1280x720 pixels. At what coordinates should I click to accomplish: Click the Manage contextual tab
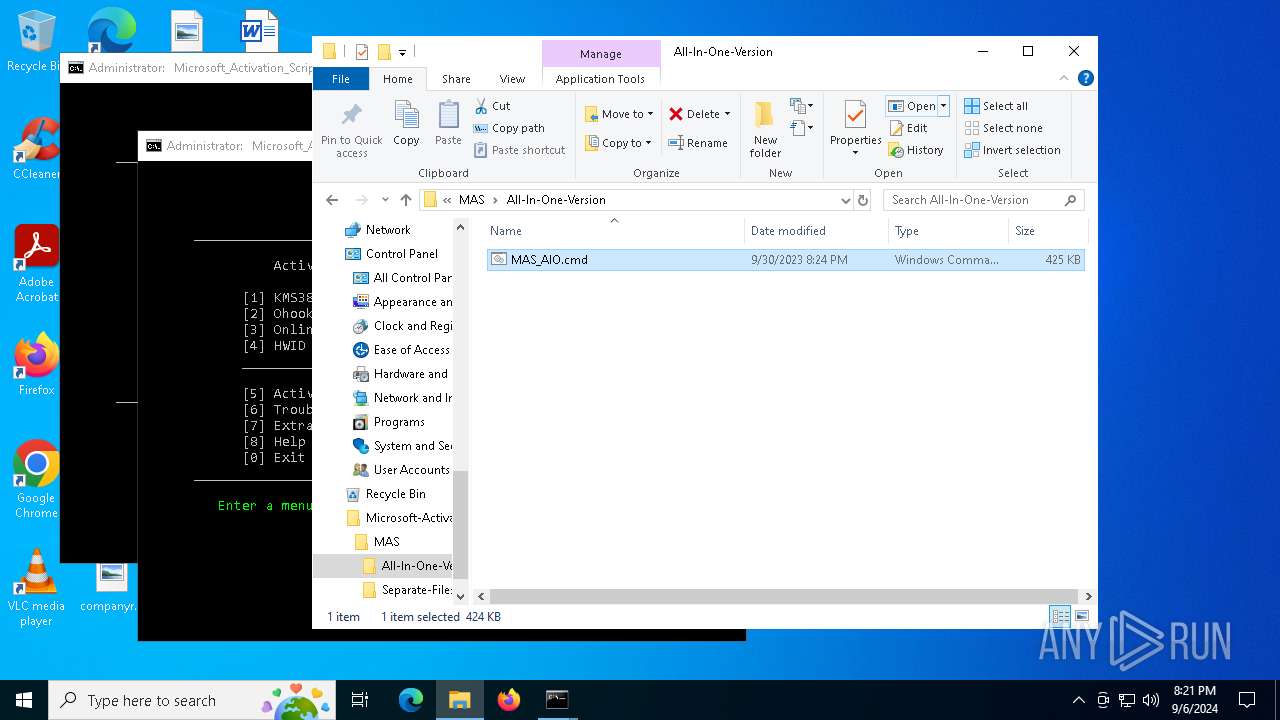pyautogui.click(x=601, y=54)
